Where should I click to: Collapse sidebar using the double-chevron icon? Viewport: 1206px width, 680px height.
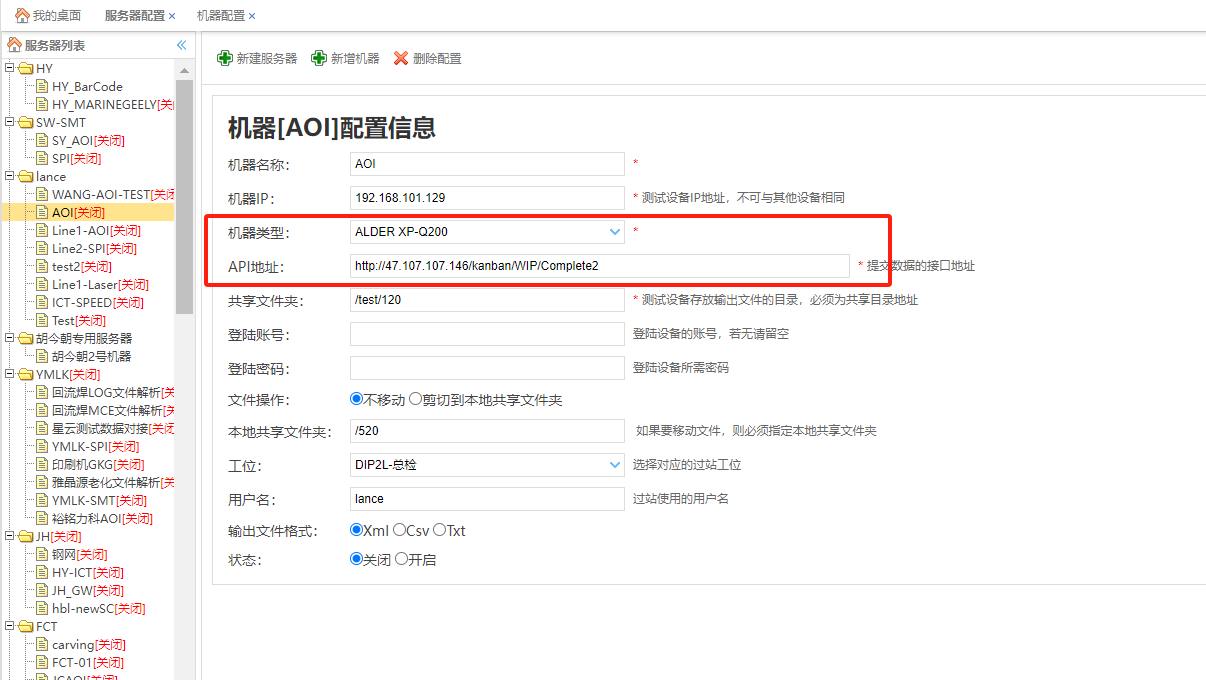(181, 45)
